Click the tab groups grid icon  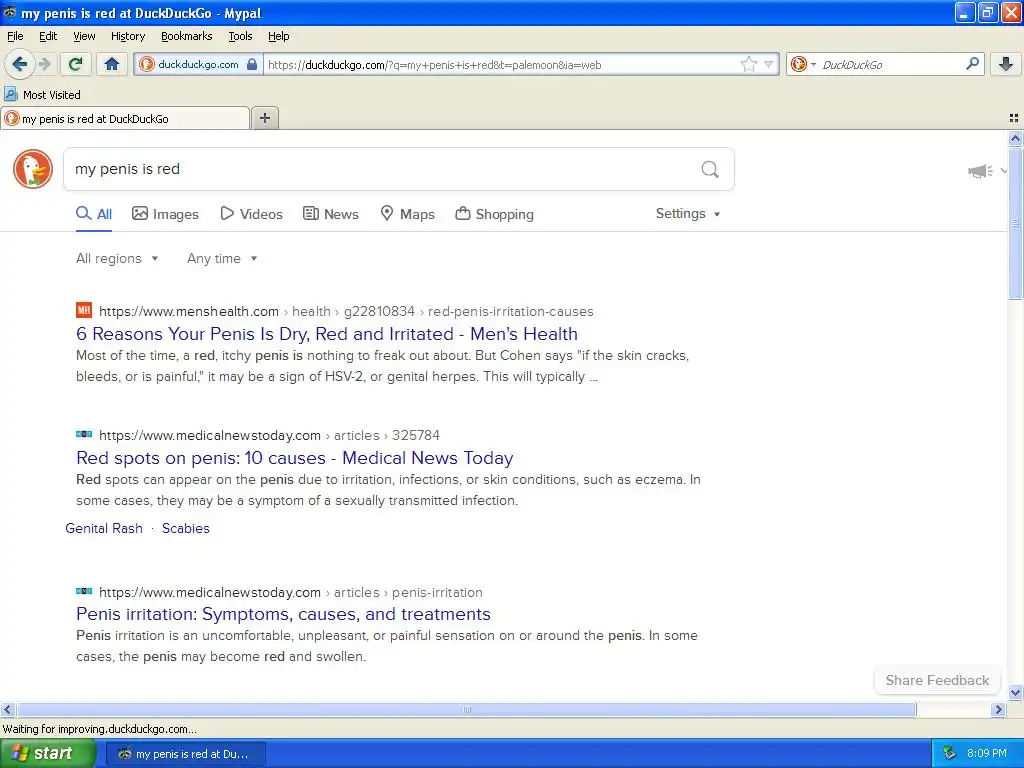[x=1014, y=118]
